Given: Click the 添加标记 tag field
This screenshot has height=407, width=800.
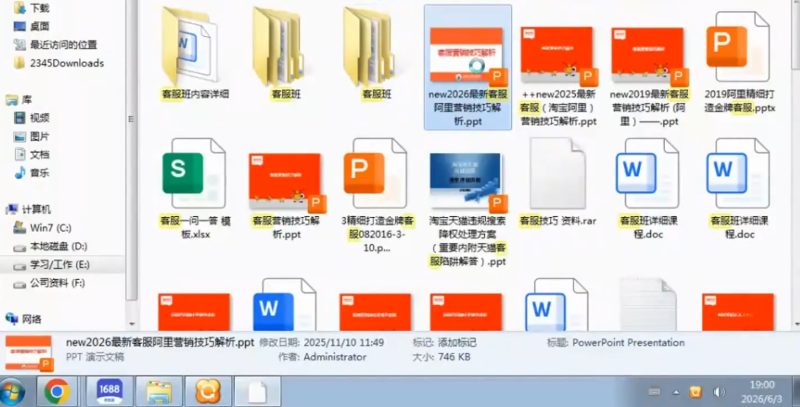Looking at the screenshot, I should tap(458, 342).
